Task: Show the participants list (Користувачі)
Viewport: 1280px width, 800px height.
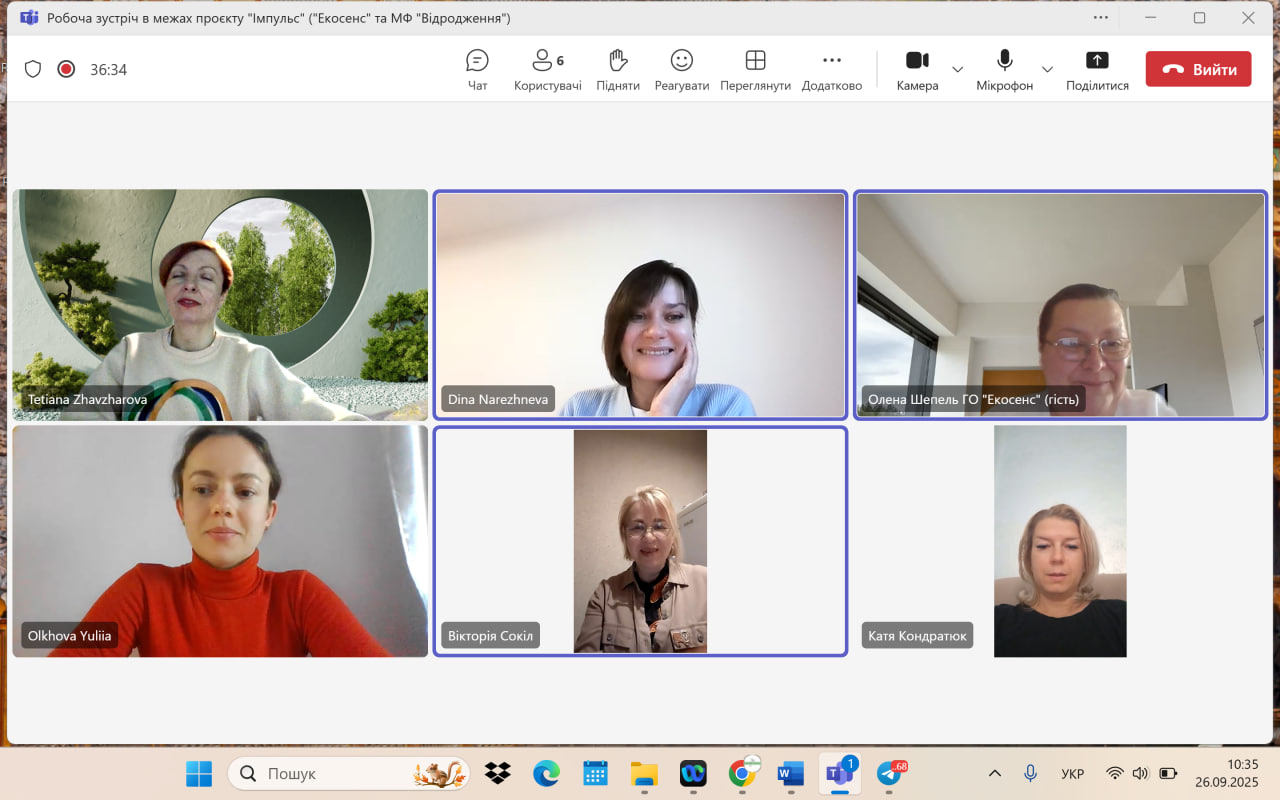Action: (547, 70)
